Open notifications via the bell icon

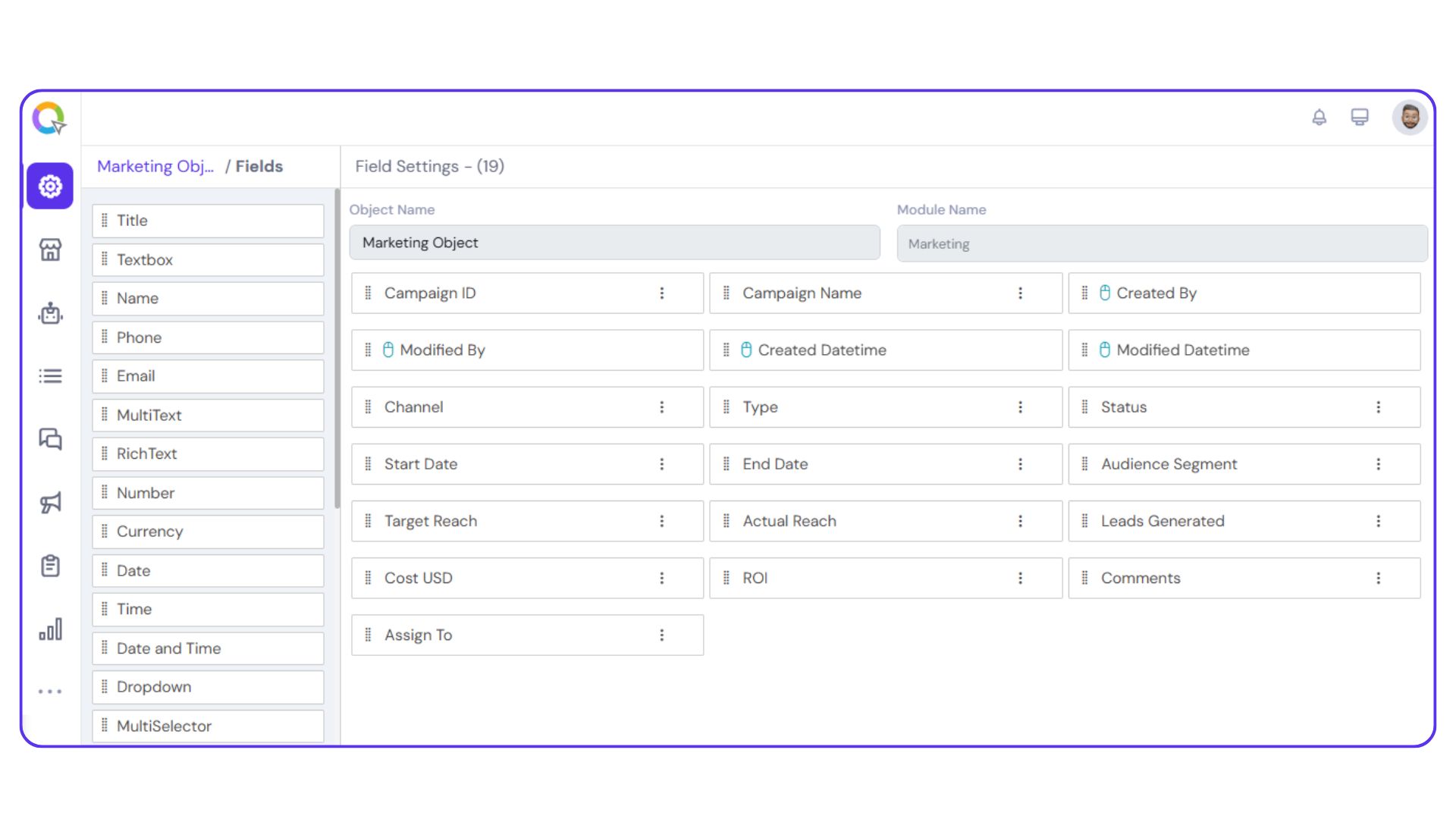click(x=1319, y=118)
